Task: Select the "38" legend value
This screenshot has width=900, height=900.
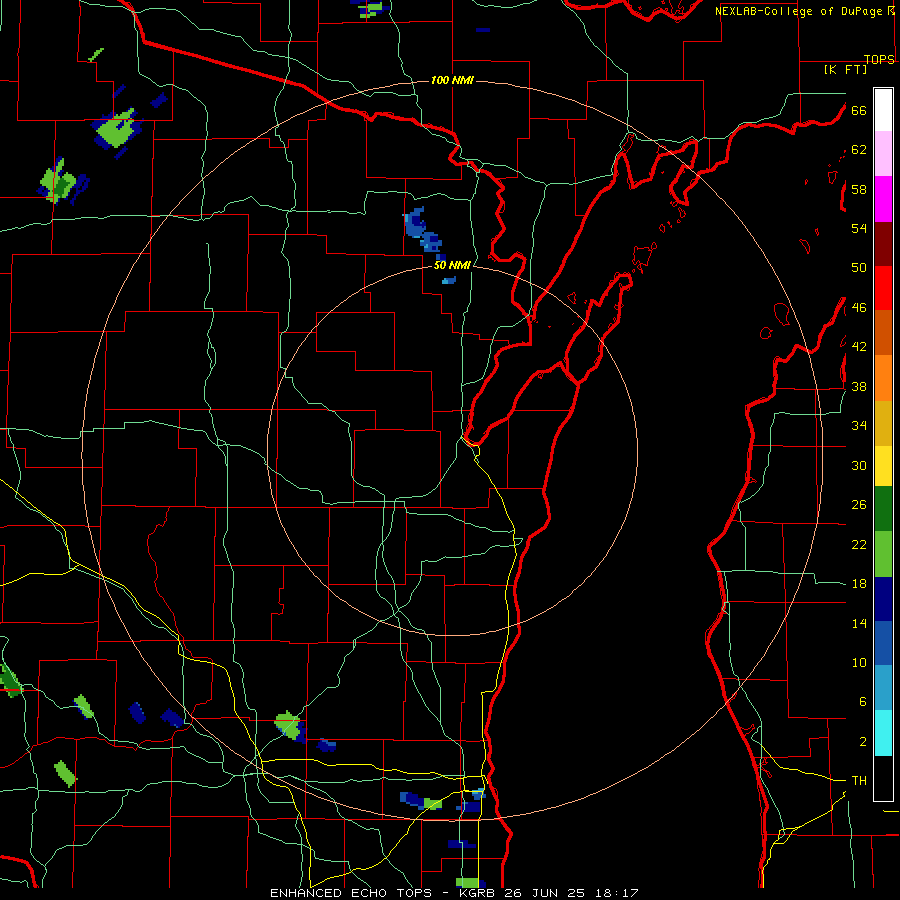Action: coord(859,387)
